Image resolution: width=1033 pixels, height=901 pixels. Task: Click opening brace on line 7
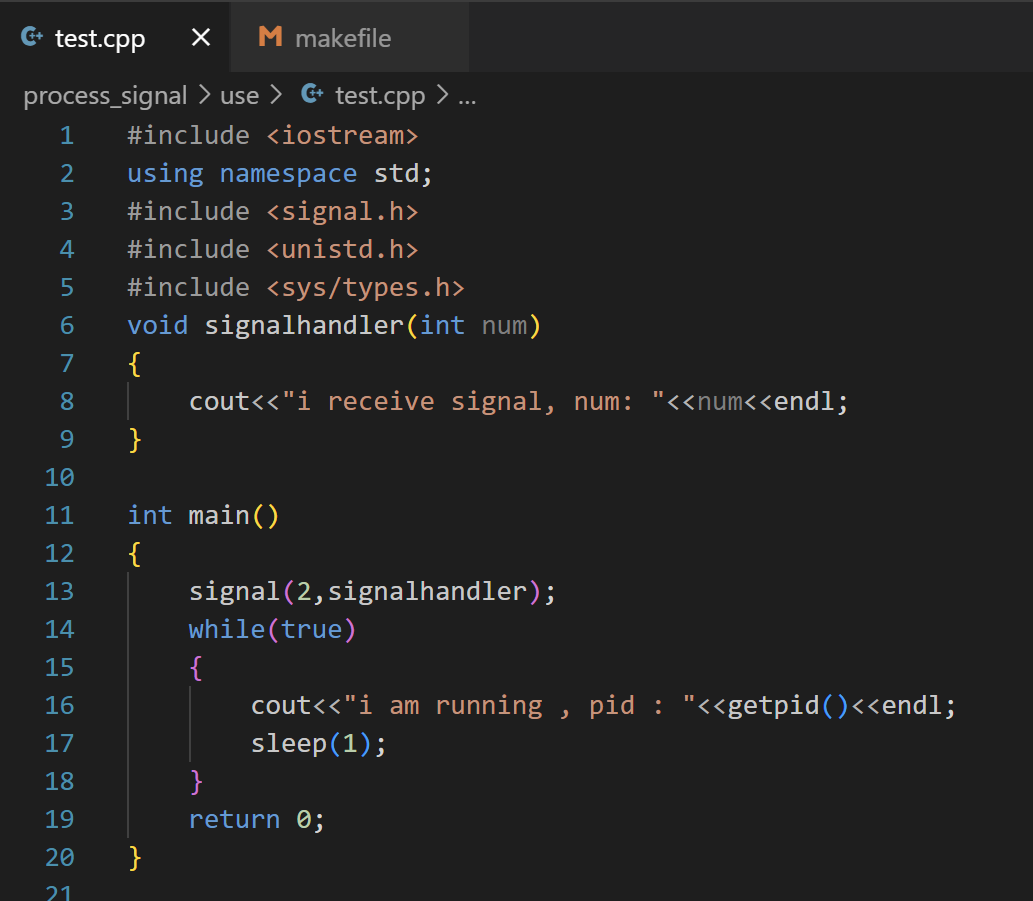(x=134, y=364)
